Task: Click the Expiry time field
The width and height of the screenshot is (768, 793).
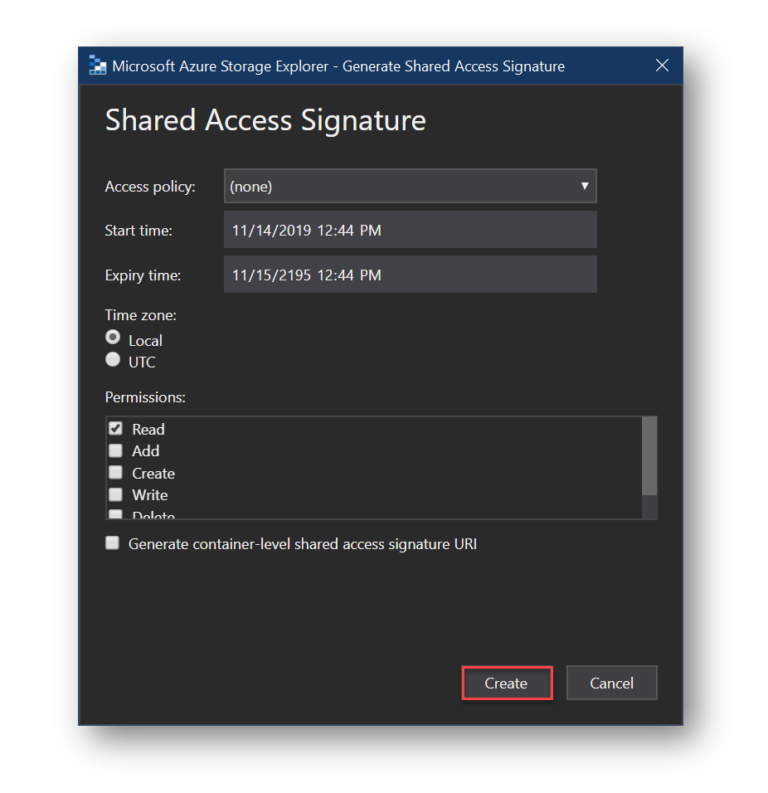Action: tap(410, 275)
